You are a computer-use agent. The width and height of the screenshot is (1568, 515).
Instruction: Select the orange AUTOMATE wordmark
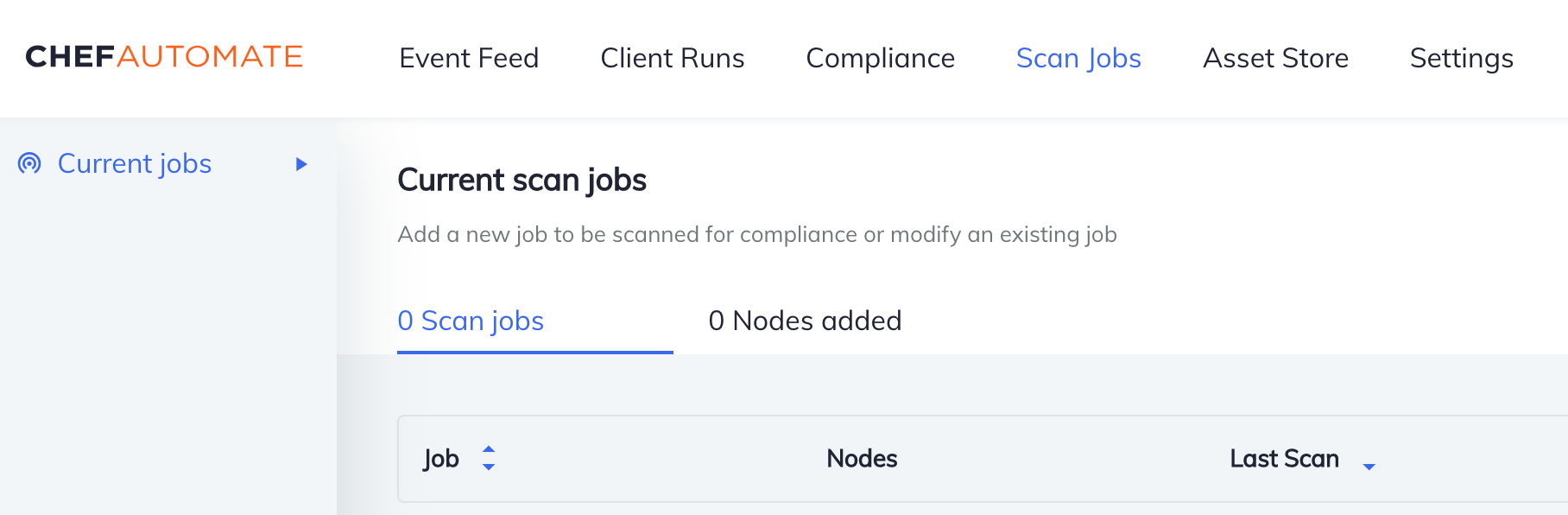[209, 57]
